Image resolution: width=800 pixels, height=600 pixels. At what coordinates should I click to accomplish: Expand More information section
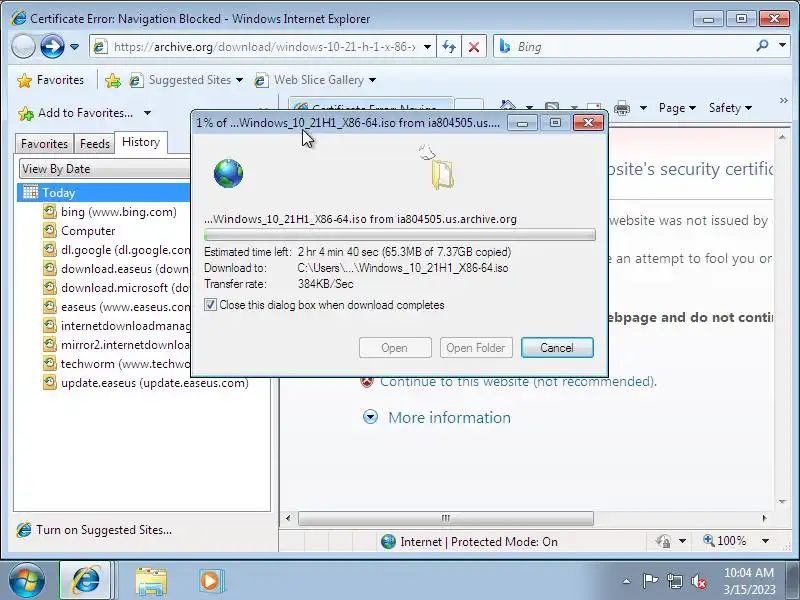coord(449,418)
